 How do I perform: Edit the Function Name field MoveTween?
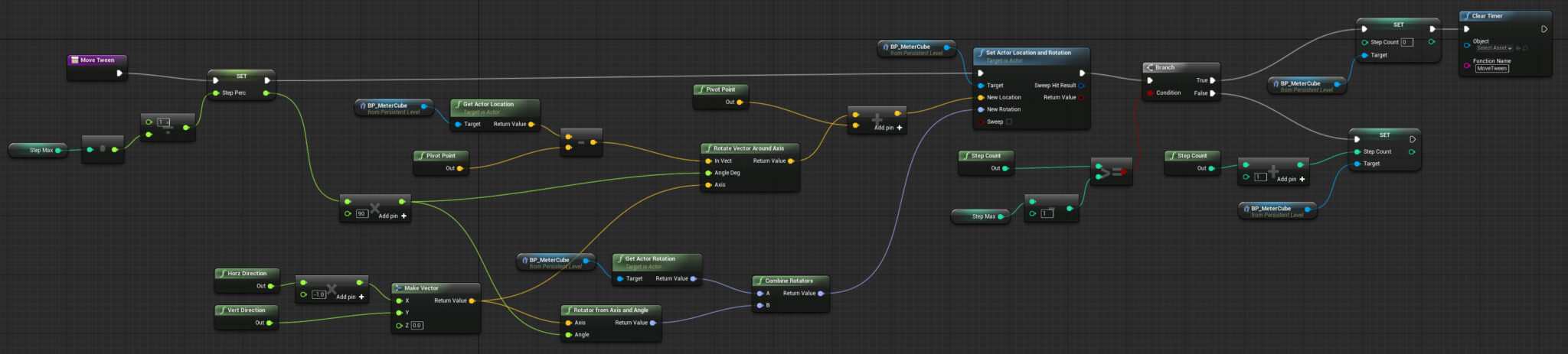[1492, 69]
